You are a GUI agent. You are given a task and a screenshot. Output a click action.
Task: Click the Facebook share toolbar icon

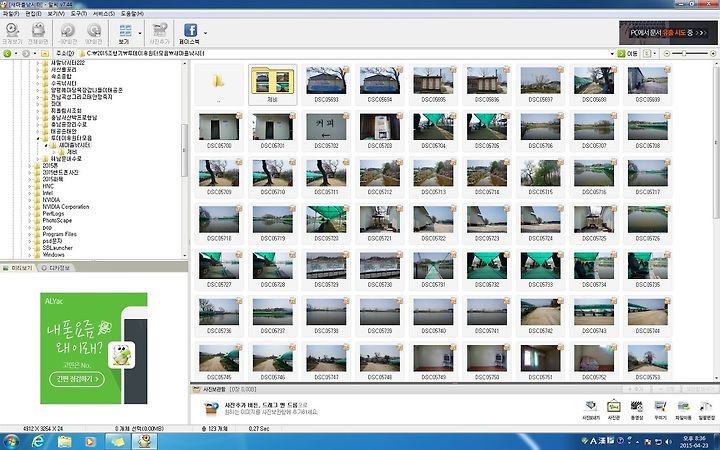[190, 34]
